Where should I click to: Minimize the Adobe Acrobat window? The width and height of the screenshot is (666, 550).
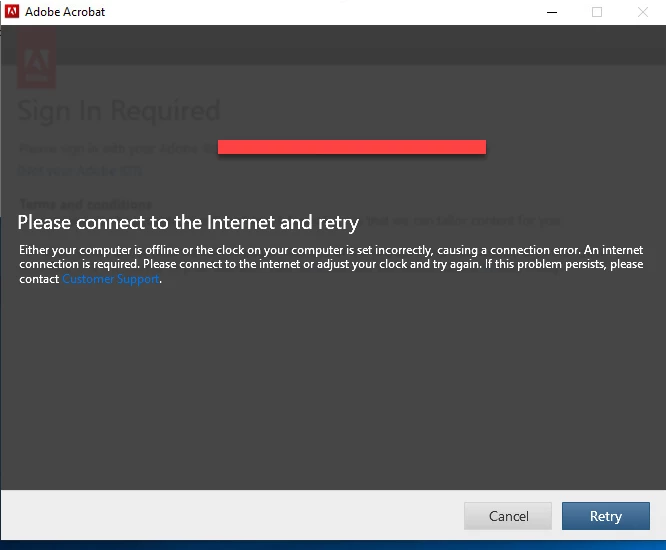[552, 12]
